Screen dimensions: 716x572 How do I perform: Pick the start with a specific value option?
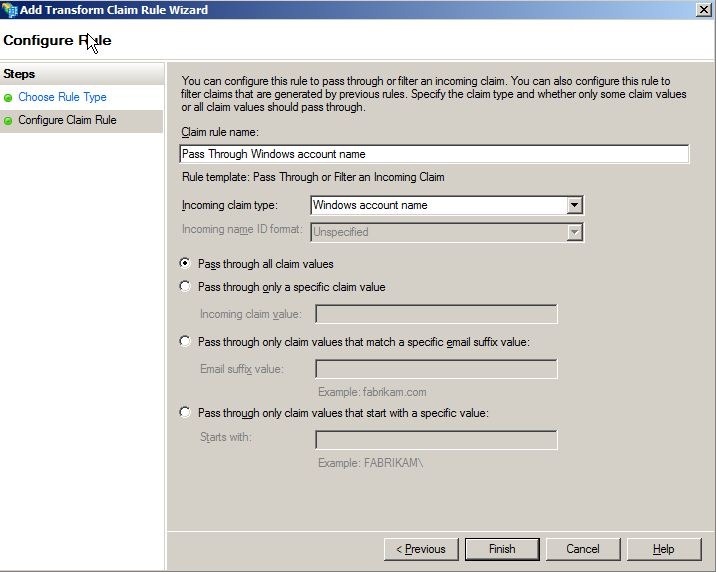184,413
